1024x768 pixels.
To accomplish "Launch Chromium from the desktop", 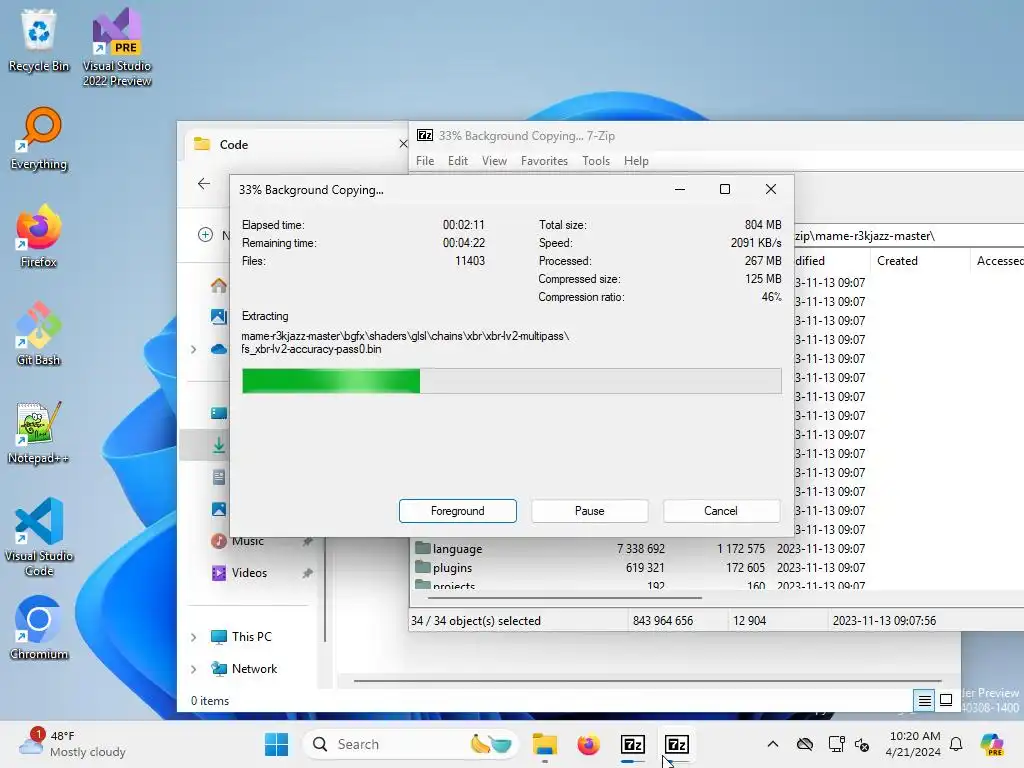I will pos(39,628).
